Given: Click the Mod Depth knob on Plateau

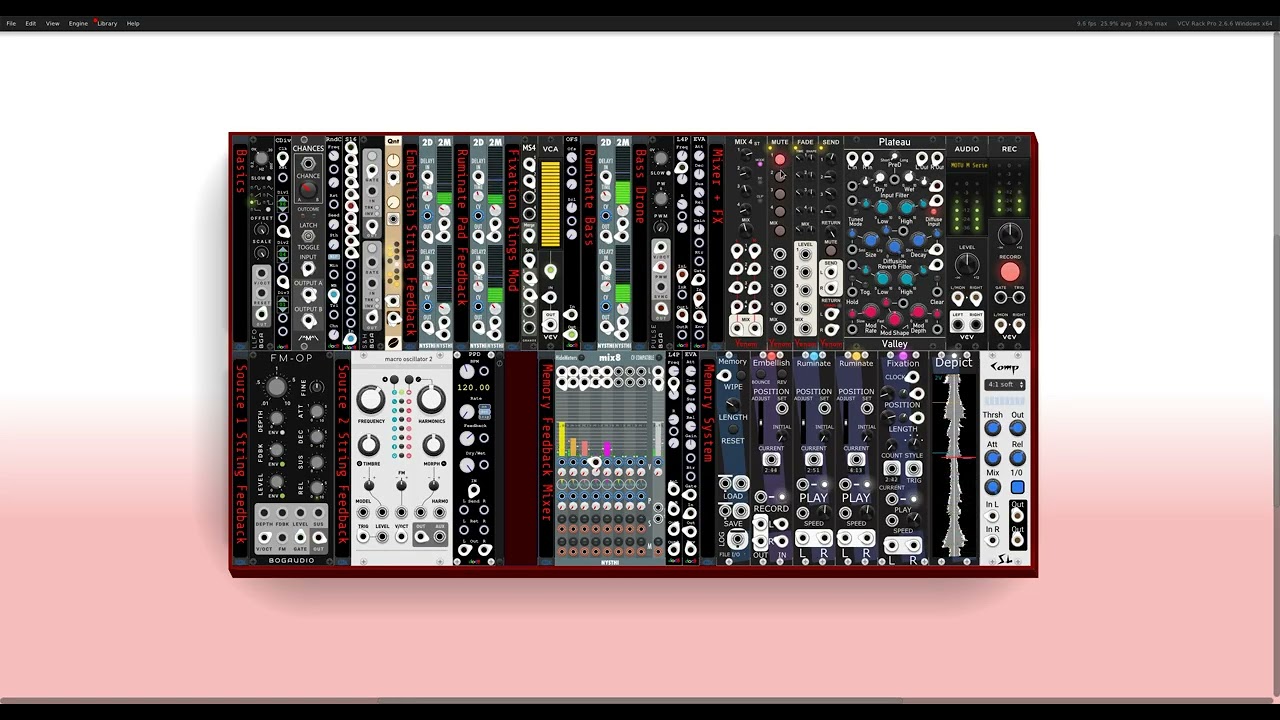Looking at the screenshot, I should [x=918, y=312].
